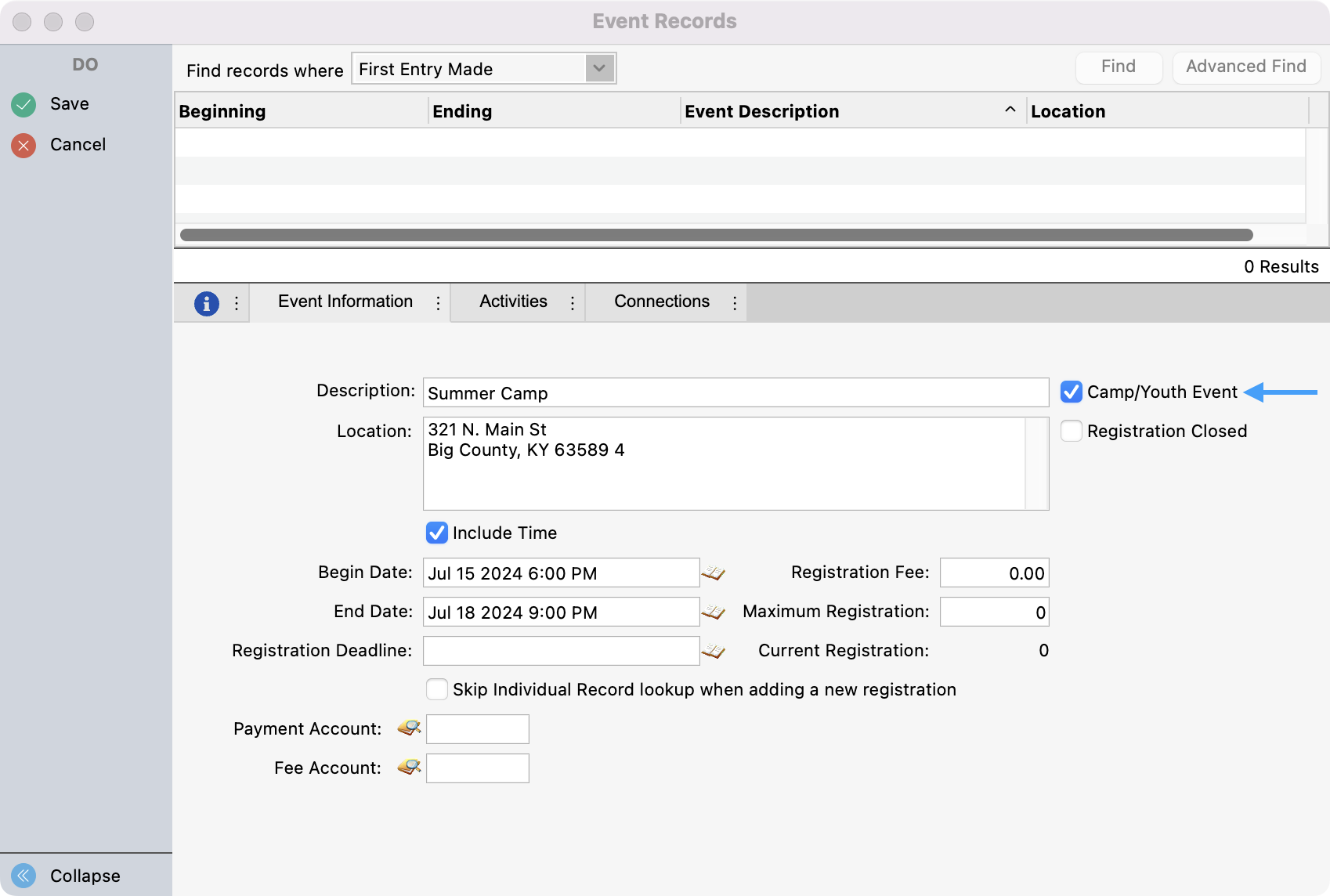Viewport: 1330px width, 896px height.
Task: Open the Registration Deadline calendar picker icon
Action: click(713, 652)
